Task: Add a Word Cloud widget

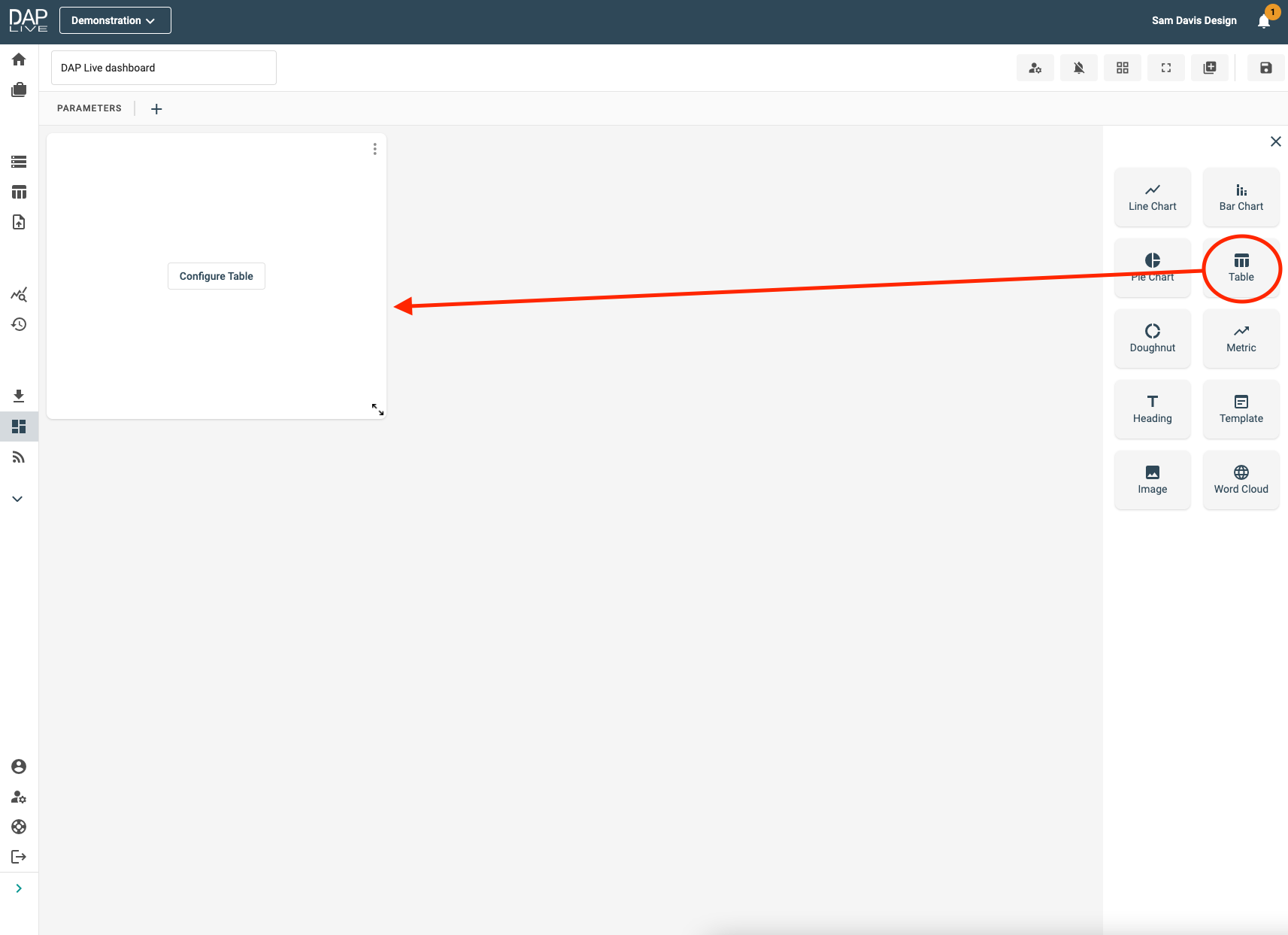Action: (1241, 480)
